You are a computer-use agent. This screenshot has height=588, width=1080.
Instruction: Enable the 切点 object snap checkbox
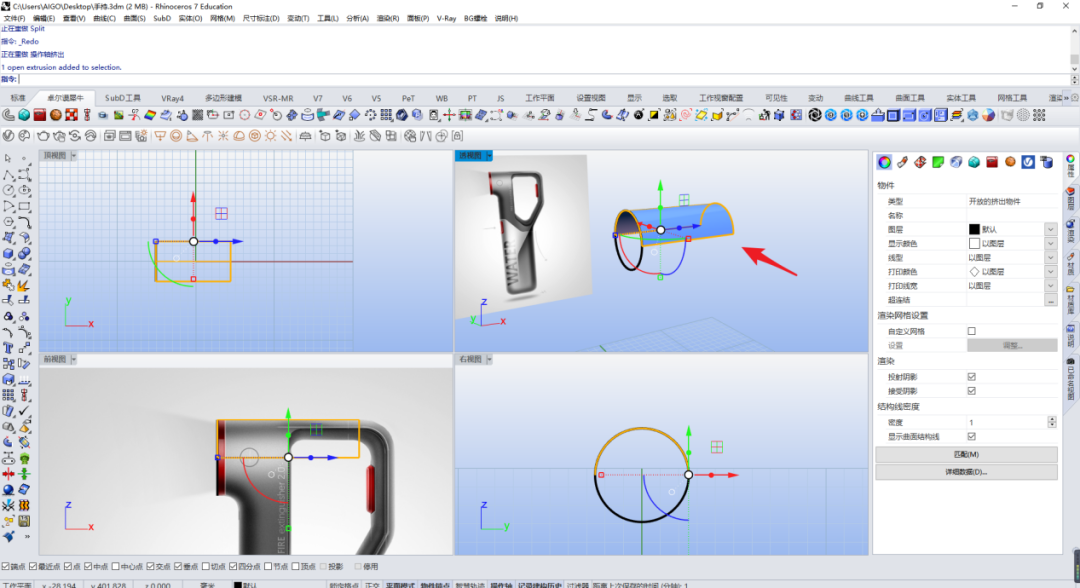coord(205,567)
